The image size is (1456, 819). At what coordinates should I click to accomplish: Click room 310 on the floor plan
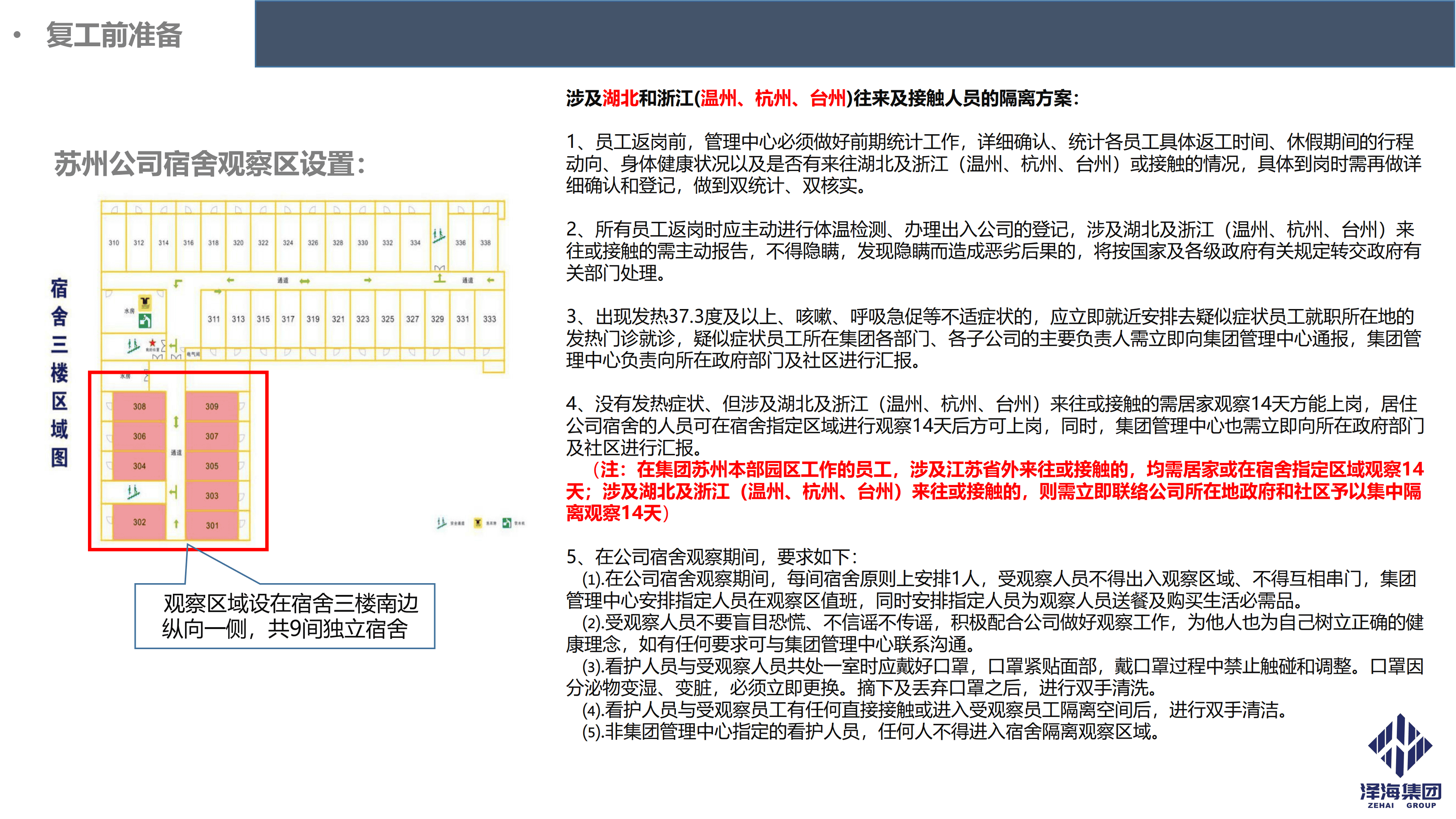114,243
